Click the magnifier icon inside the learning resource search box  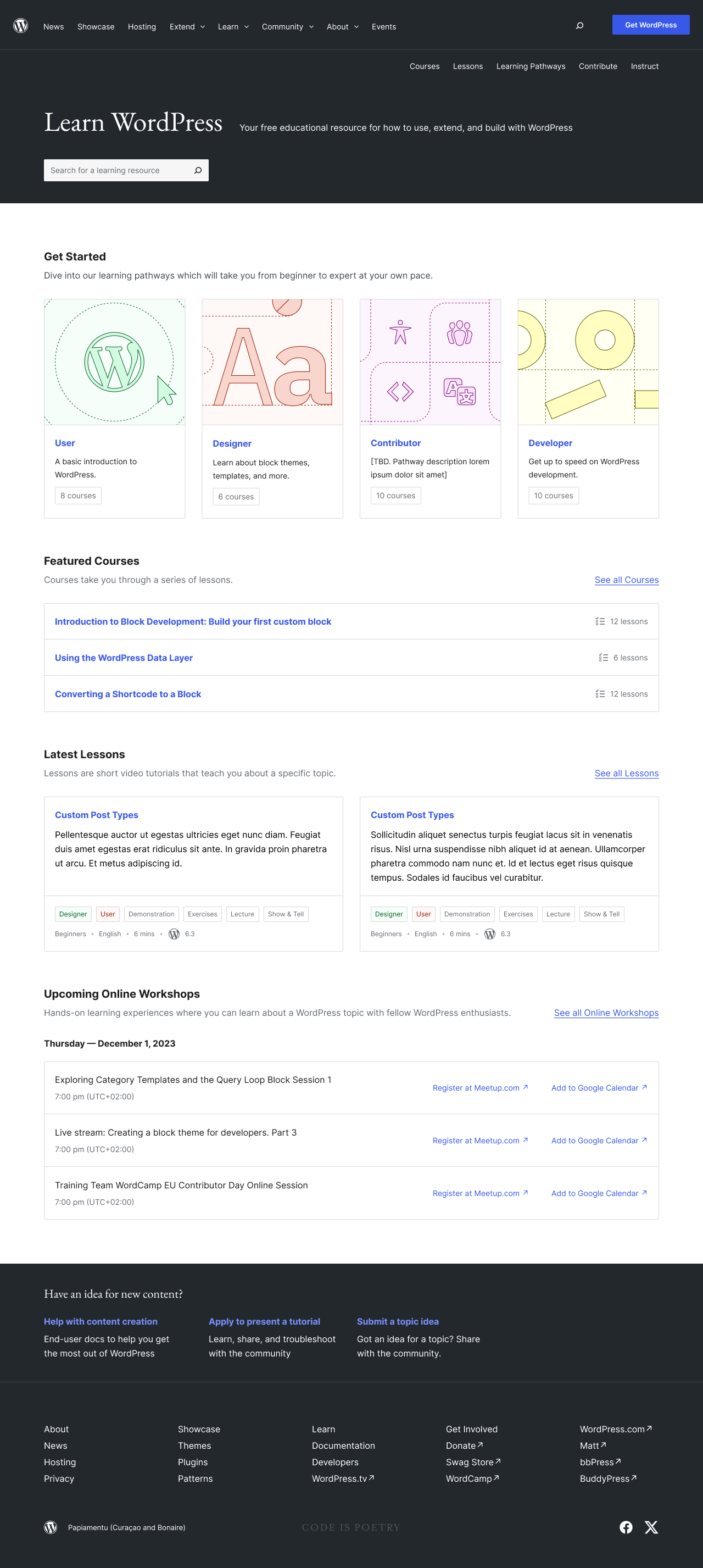198,170
